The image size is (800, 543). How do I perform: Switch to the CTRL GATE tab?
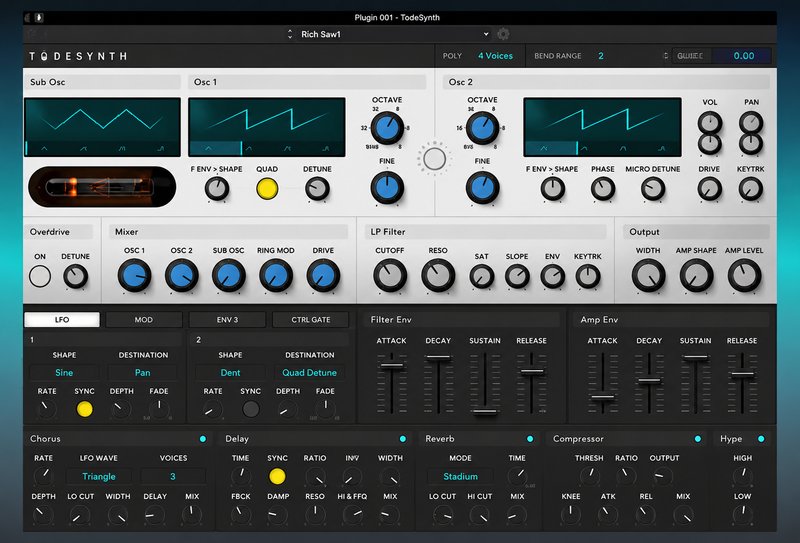pos(311,319)
